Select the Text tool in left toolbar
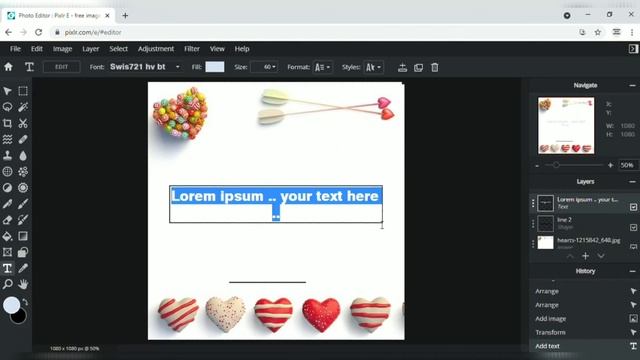Viewport: 640px width, 360px height. 7,268
